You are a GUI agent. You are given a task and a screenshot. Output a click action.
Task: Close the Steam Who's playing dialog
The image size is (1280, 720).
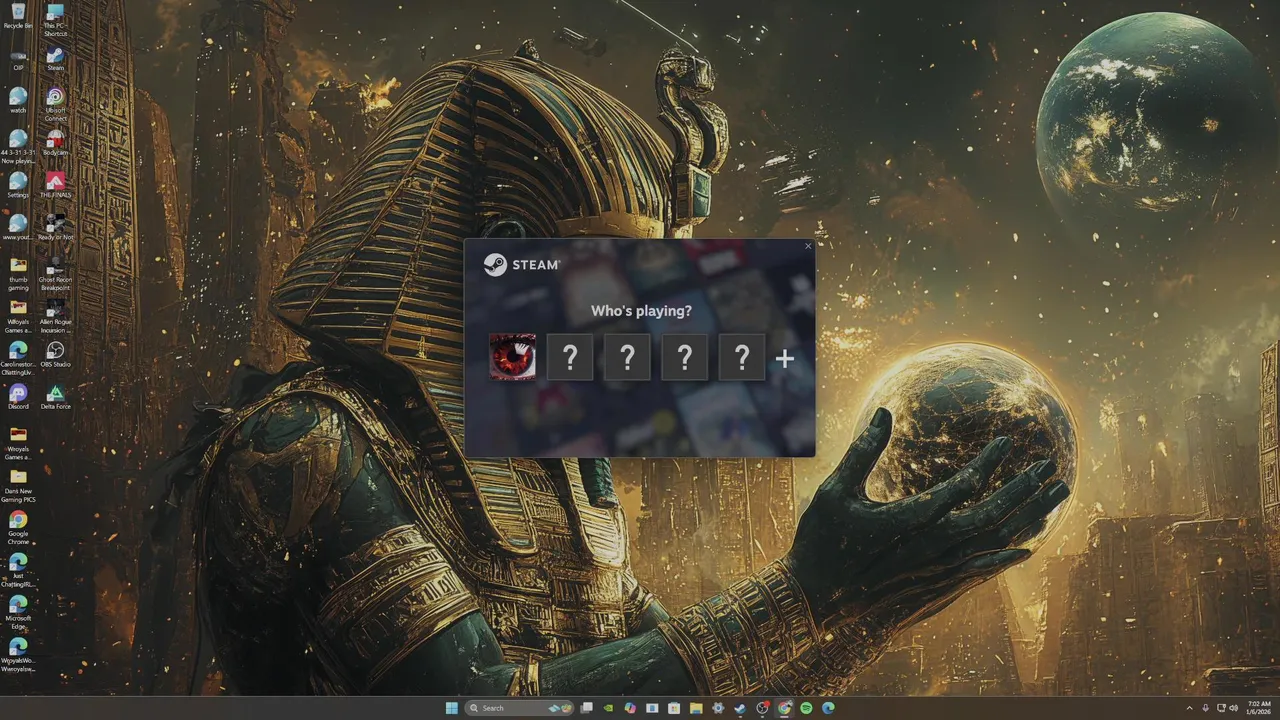pyautogui.click(x=808, y=246)
